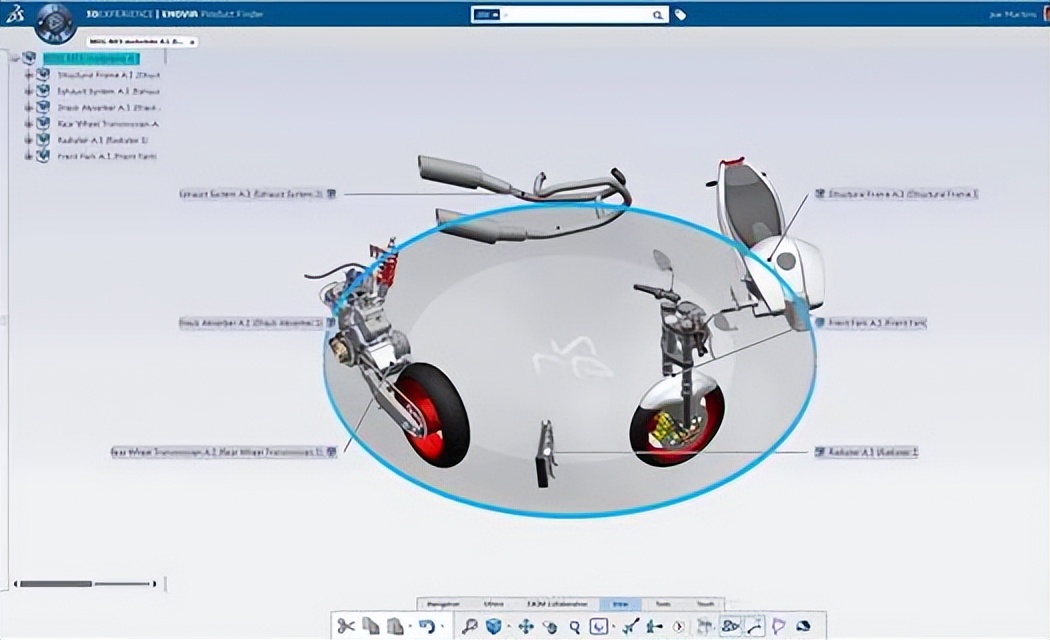
Task: Select the Pan arrows tool
Action: coord(525,626)
